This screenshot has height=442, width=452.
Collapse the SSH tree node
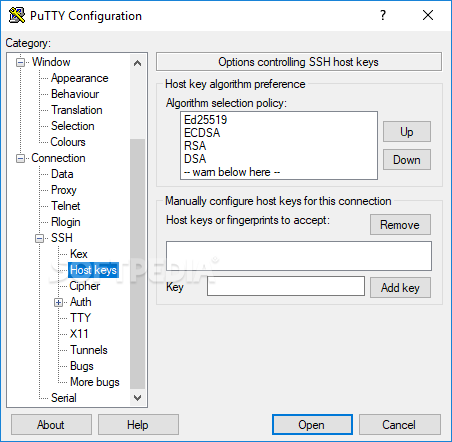(40, 238)
